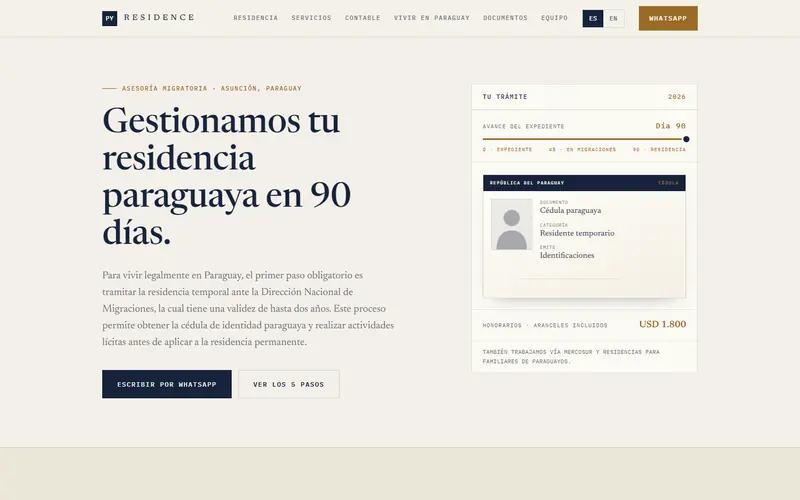Viewport: 800px width, 500px height.
Task: Open the Contable nav item
Action: click(x=362, y=18)
